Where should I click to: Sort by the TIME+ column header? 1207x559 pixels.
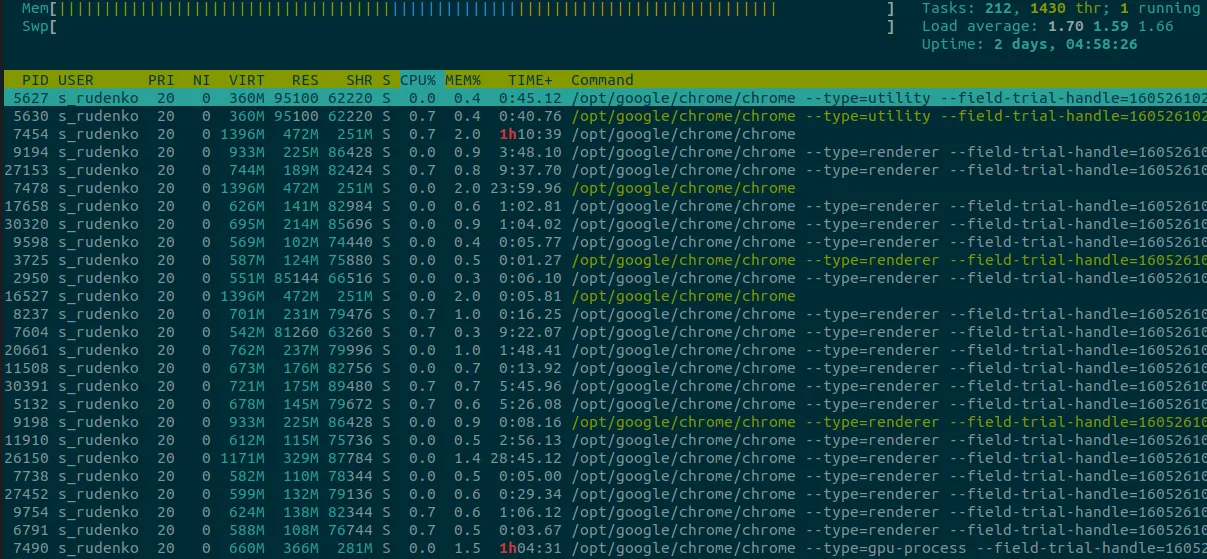530,80
